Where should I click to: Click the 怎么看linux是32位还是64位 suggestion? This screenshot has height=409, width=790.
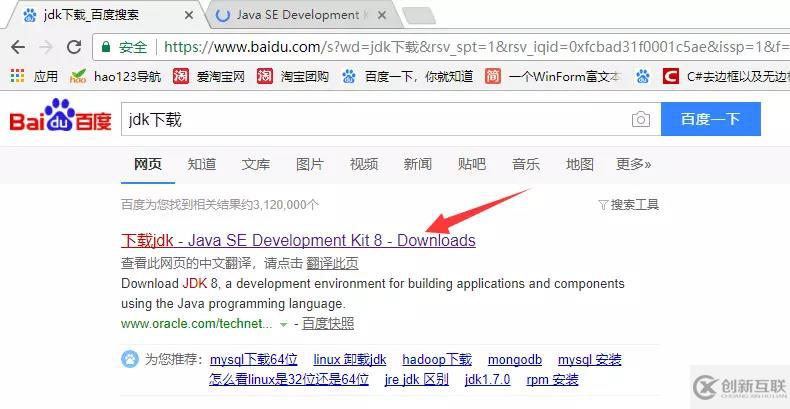pyautogui.click(x=289, y=379)
